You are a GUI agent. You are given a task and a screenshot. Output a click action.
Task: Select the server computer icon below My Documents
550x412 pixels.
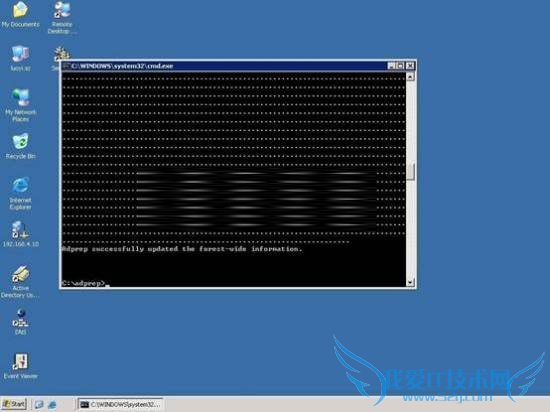(x=20, y=58)
